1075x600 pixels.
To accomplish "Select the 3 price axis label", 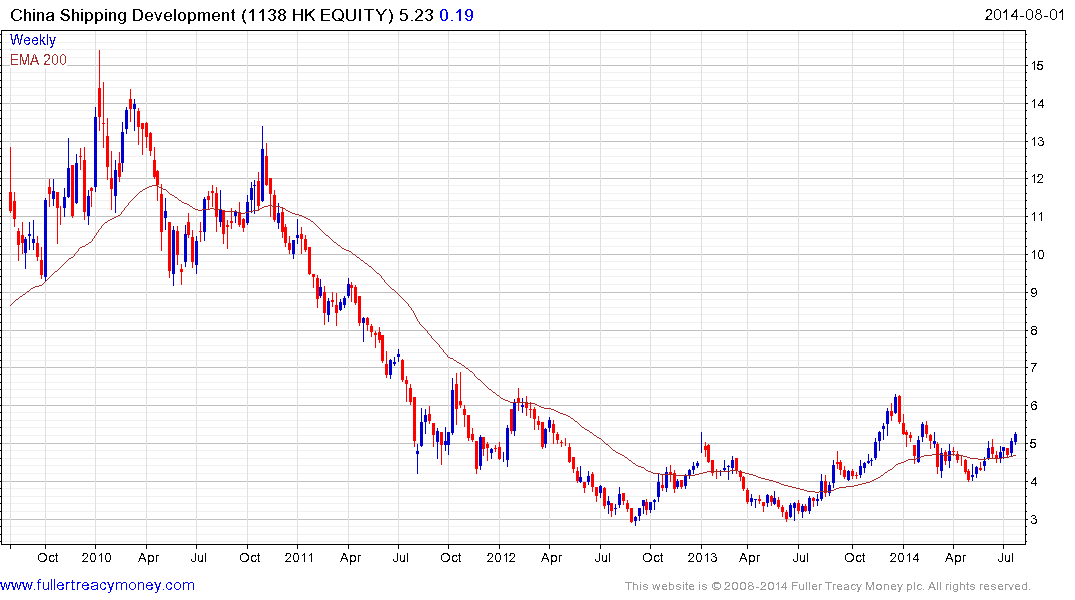I will 1035,520.
